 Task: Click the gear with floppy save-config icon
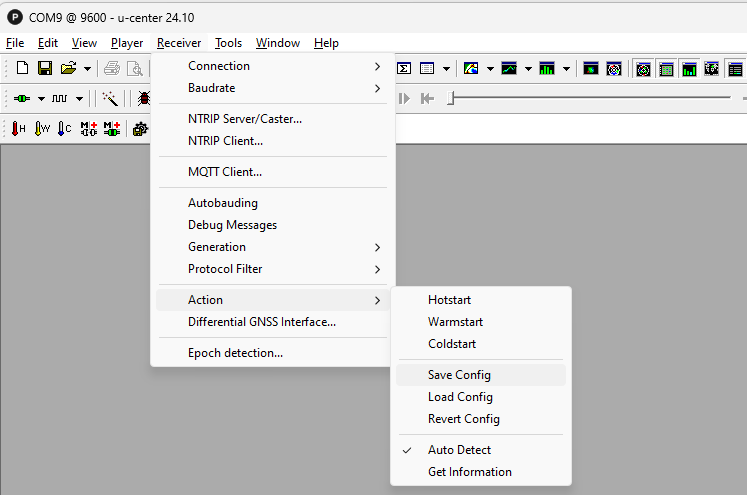click(140, 129)
